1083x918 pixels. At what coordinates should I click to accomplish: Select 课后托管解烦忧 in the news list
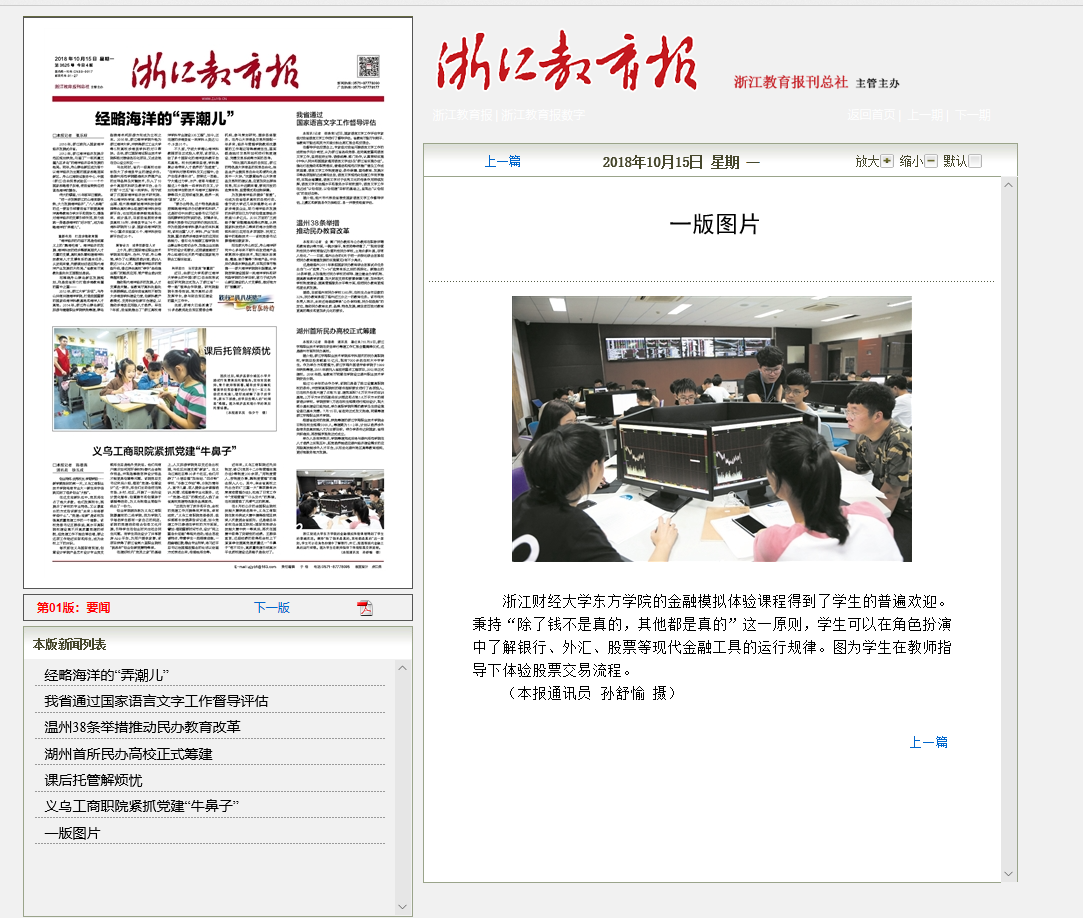click(93, 780)
